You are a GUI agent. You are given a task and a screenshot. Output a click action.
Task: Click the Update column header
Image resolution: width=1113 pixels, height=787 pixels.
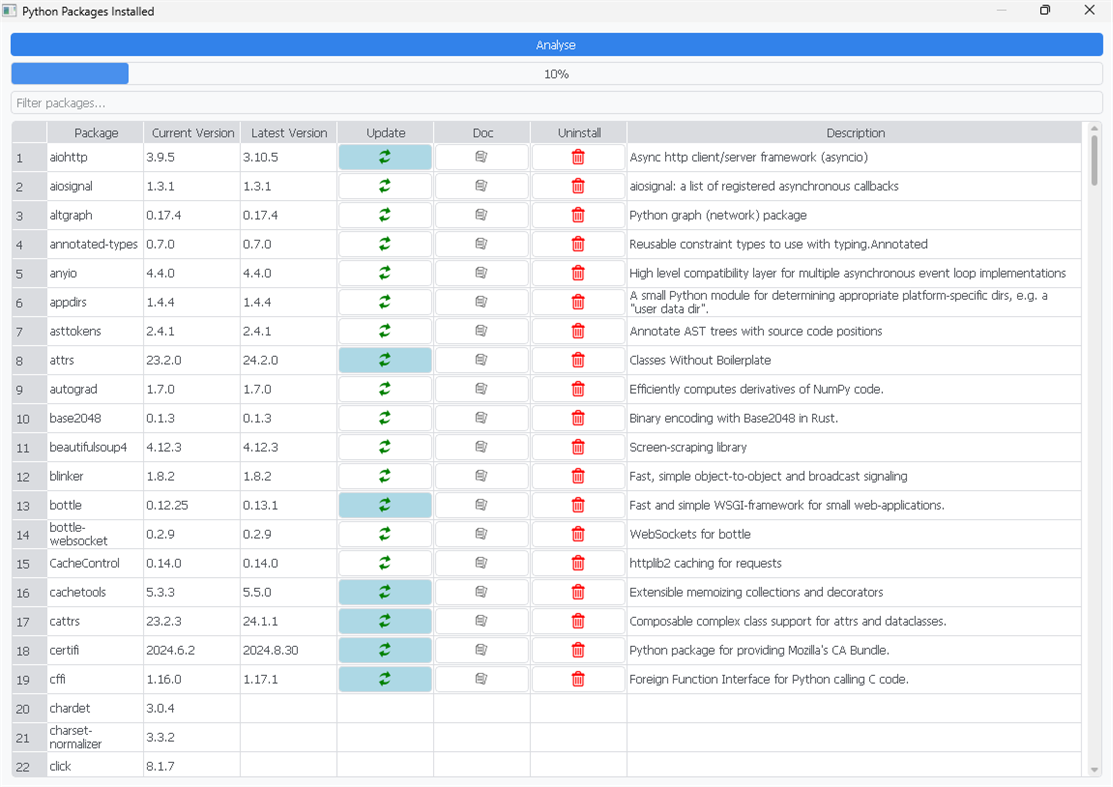[385, 133]
